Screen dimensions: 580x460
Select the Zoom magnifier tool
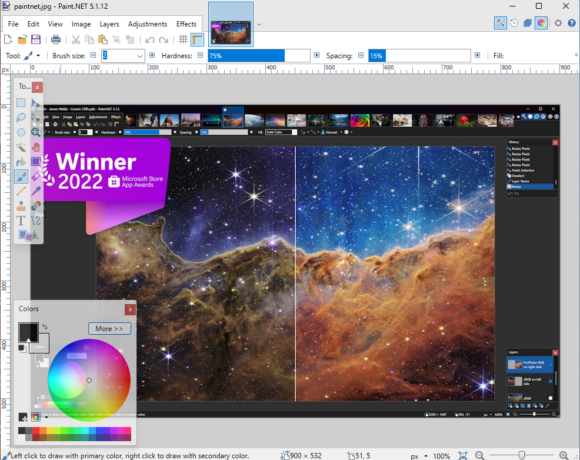tap(36, 132)
